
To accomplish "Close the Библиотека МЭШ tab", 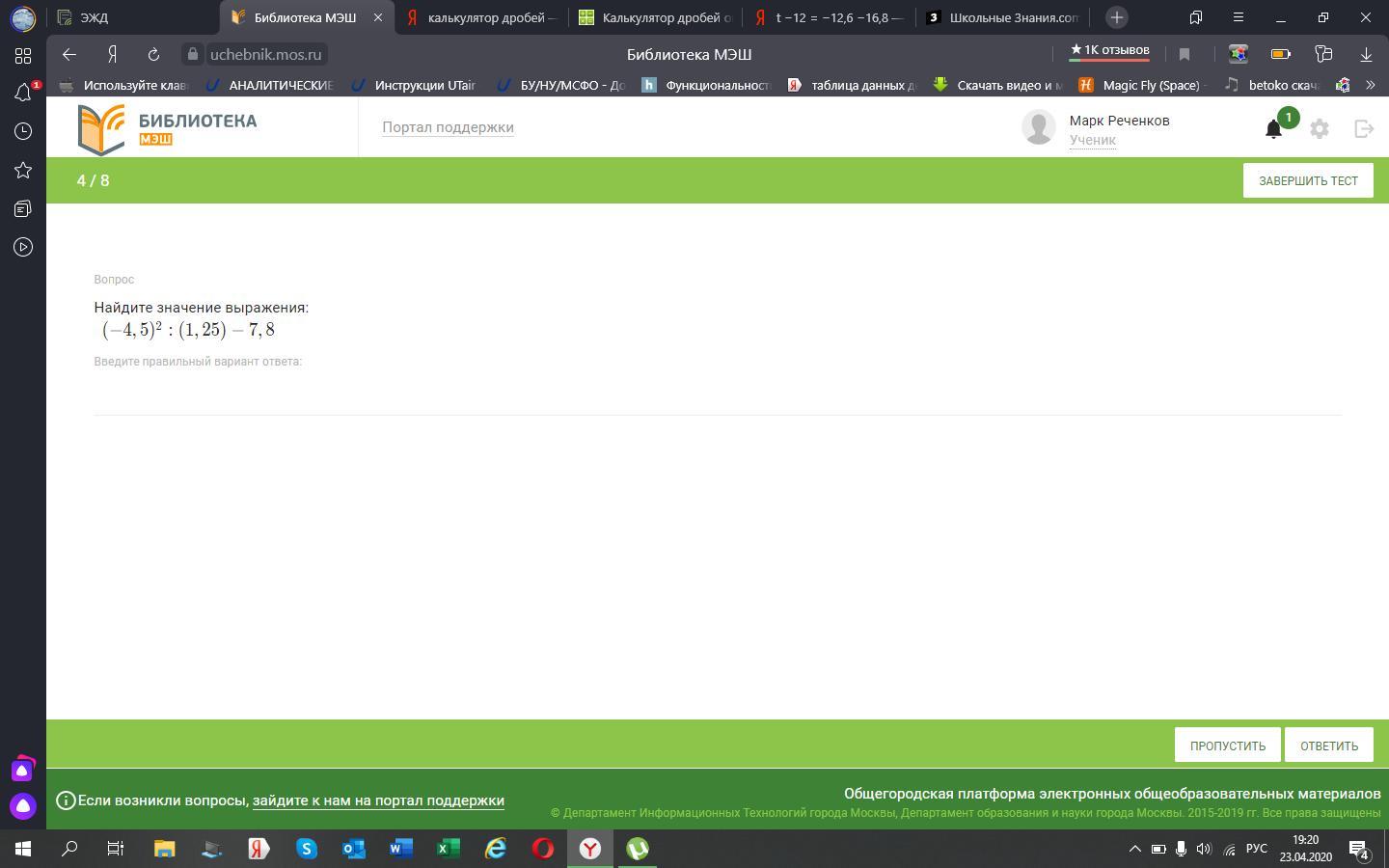I will 378,17.
